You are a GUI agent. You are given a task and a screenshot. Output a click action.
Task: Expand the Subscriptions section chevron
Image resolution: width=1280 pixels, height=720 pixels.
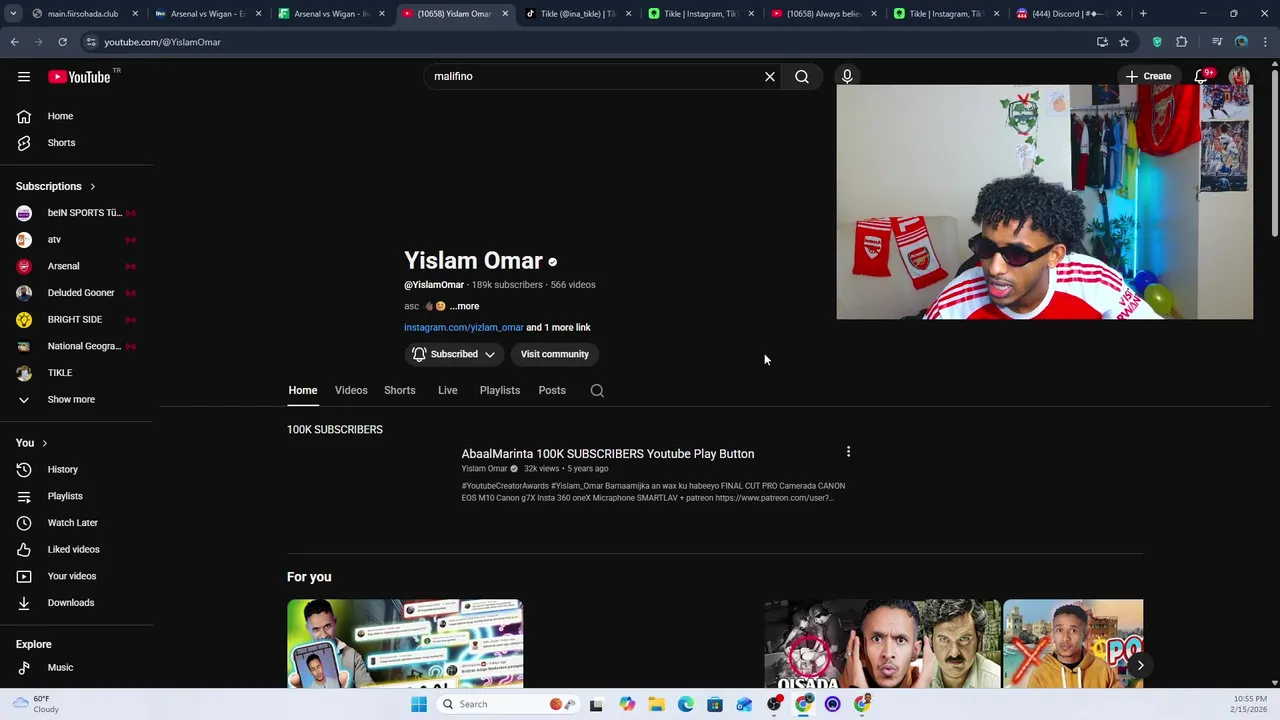click(93, 187)
